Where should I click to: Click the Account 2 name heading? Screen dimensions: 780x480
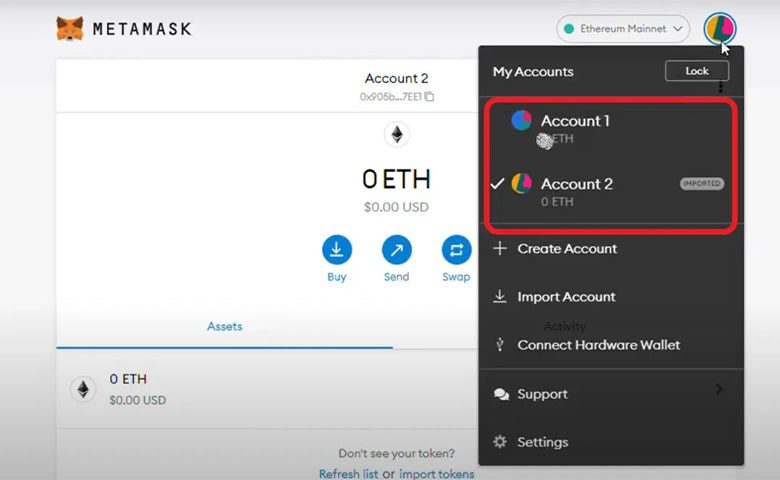point(396,78)
